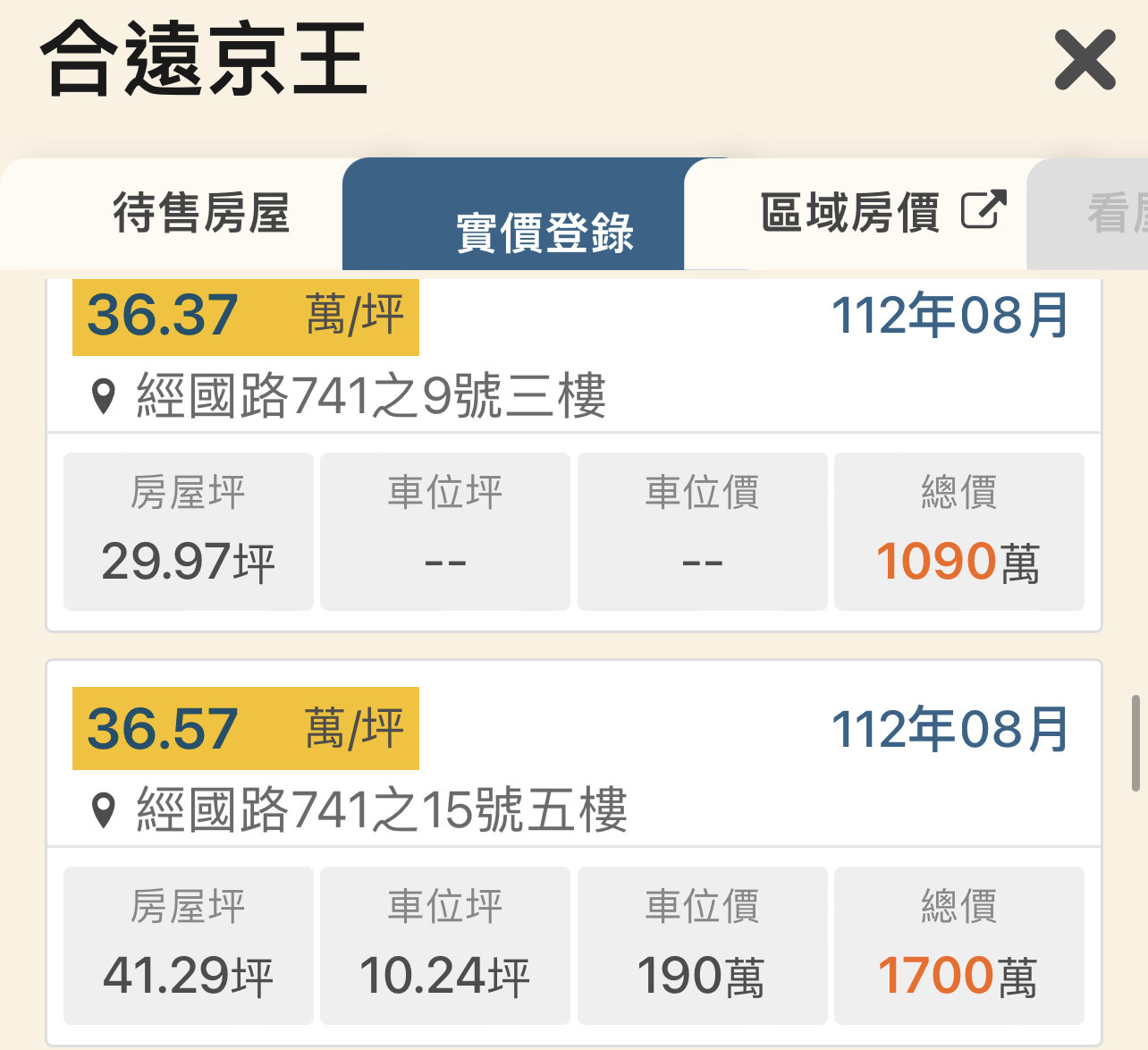The image size is (1148, 1050).
Task: Click the 車位價 190萬 cell
Action: (x=702, y=944)
